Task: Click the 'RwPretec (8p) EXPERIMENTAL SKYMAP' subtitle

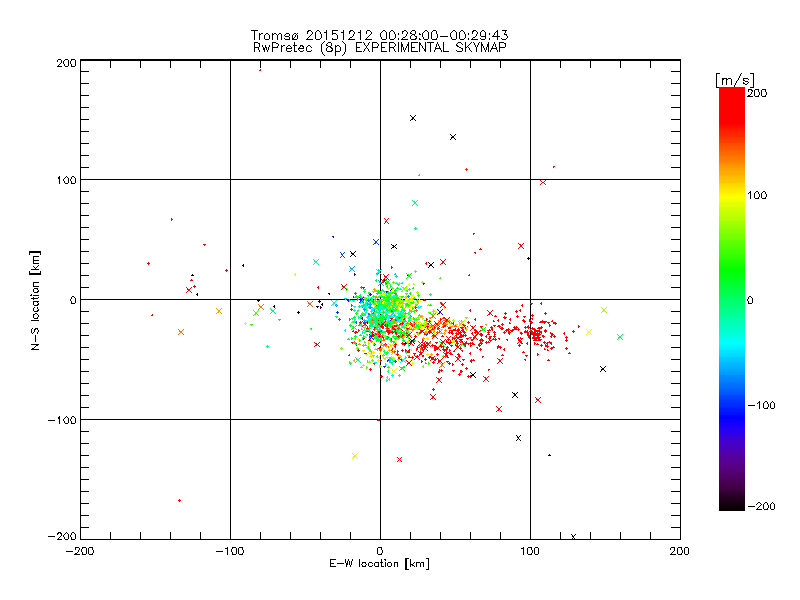Action: click(380, 47)
